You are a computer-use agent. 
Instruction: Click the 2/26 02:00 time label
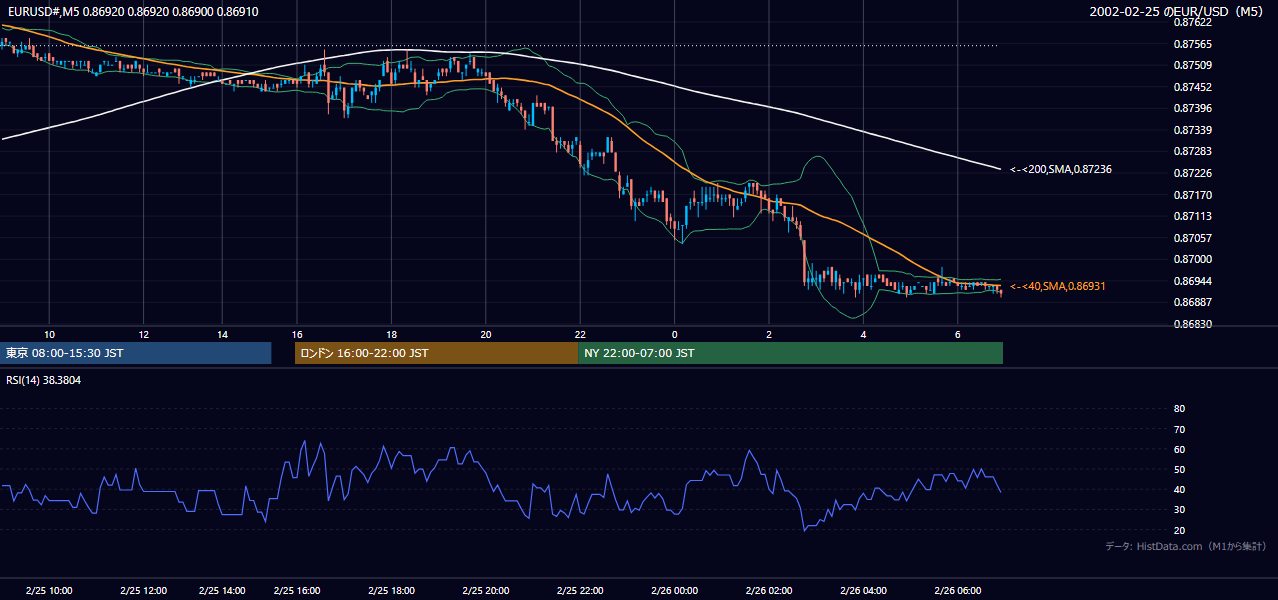[769, 590]
